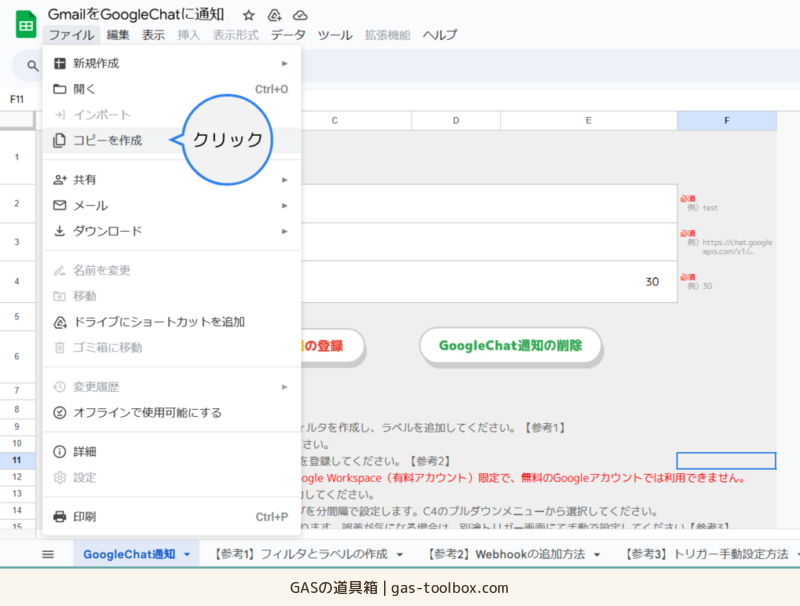Click the Google Sheets home logo
Image resolution: width=800 pixels, height=606 pixels.
pyautogui.click(x=26, y=24)
